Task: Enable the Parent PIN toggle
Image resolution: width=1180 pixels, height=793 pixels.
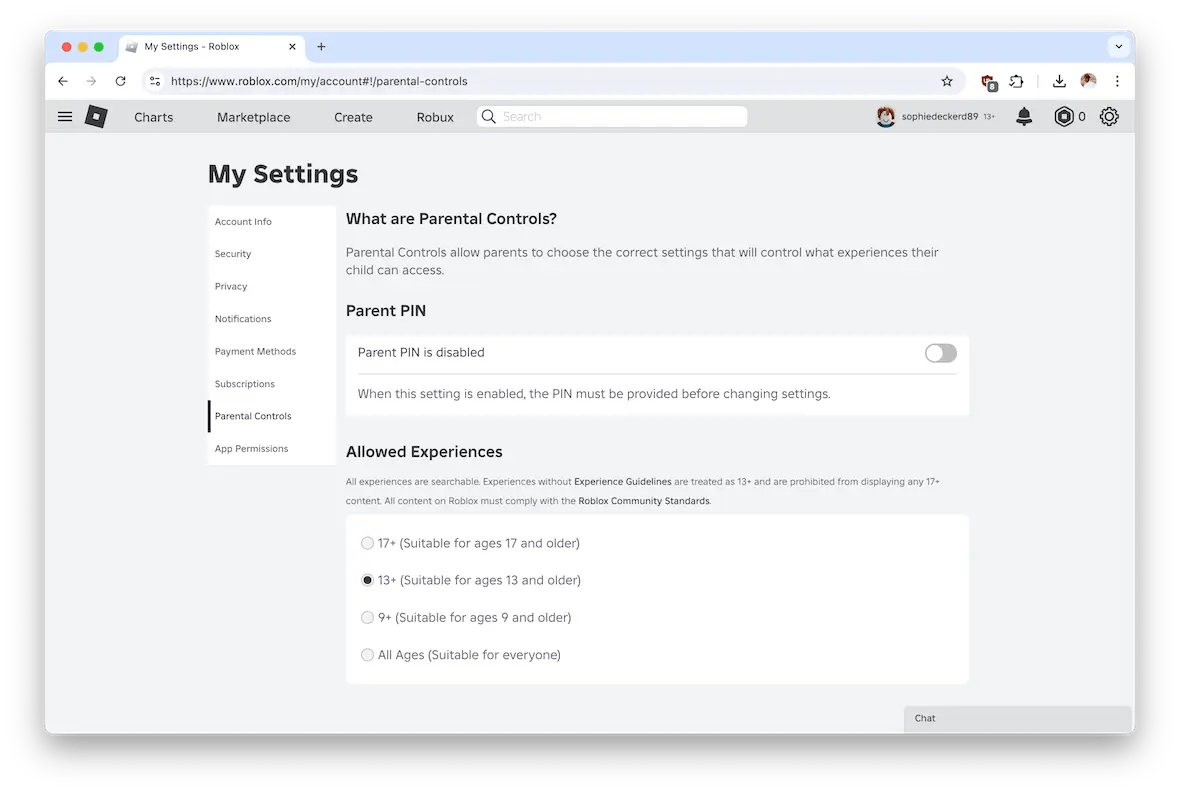Action: click(x=940, y=353)
